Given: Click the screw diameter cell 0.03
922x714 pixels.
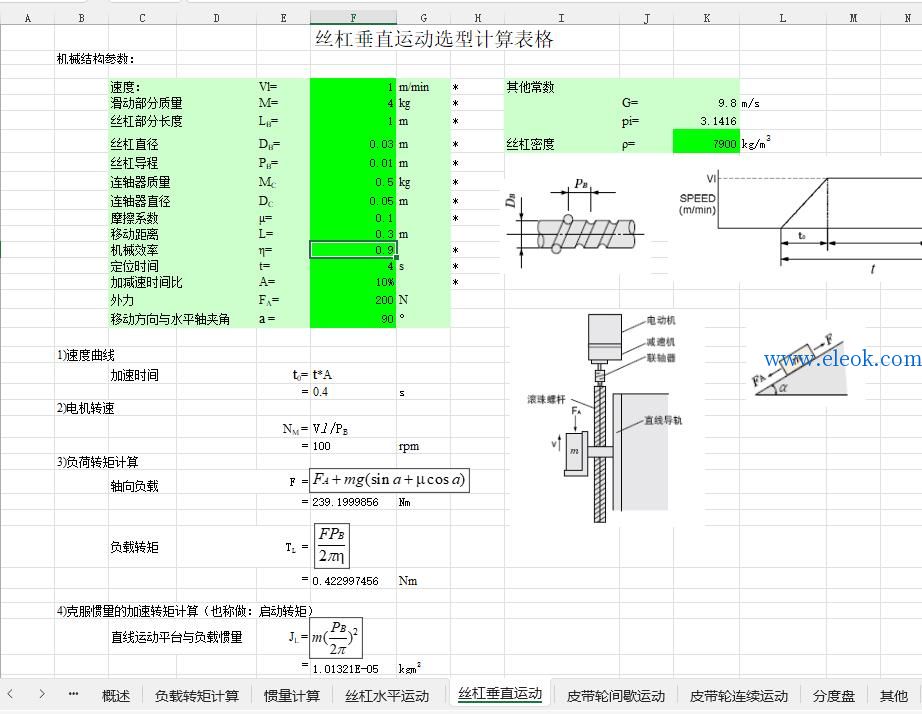Looking at the screenshot, I should 353,144.
